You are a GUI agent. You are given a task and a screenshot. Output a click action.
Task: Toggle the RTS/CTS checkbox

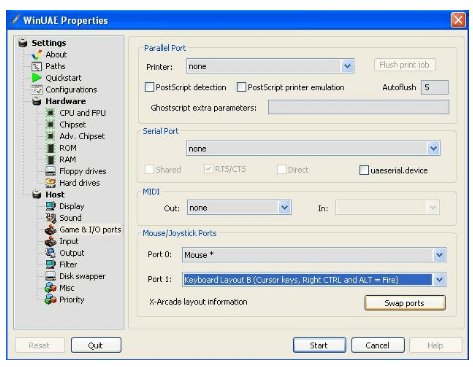[x=208, y=169]
